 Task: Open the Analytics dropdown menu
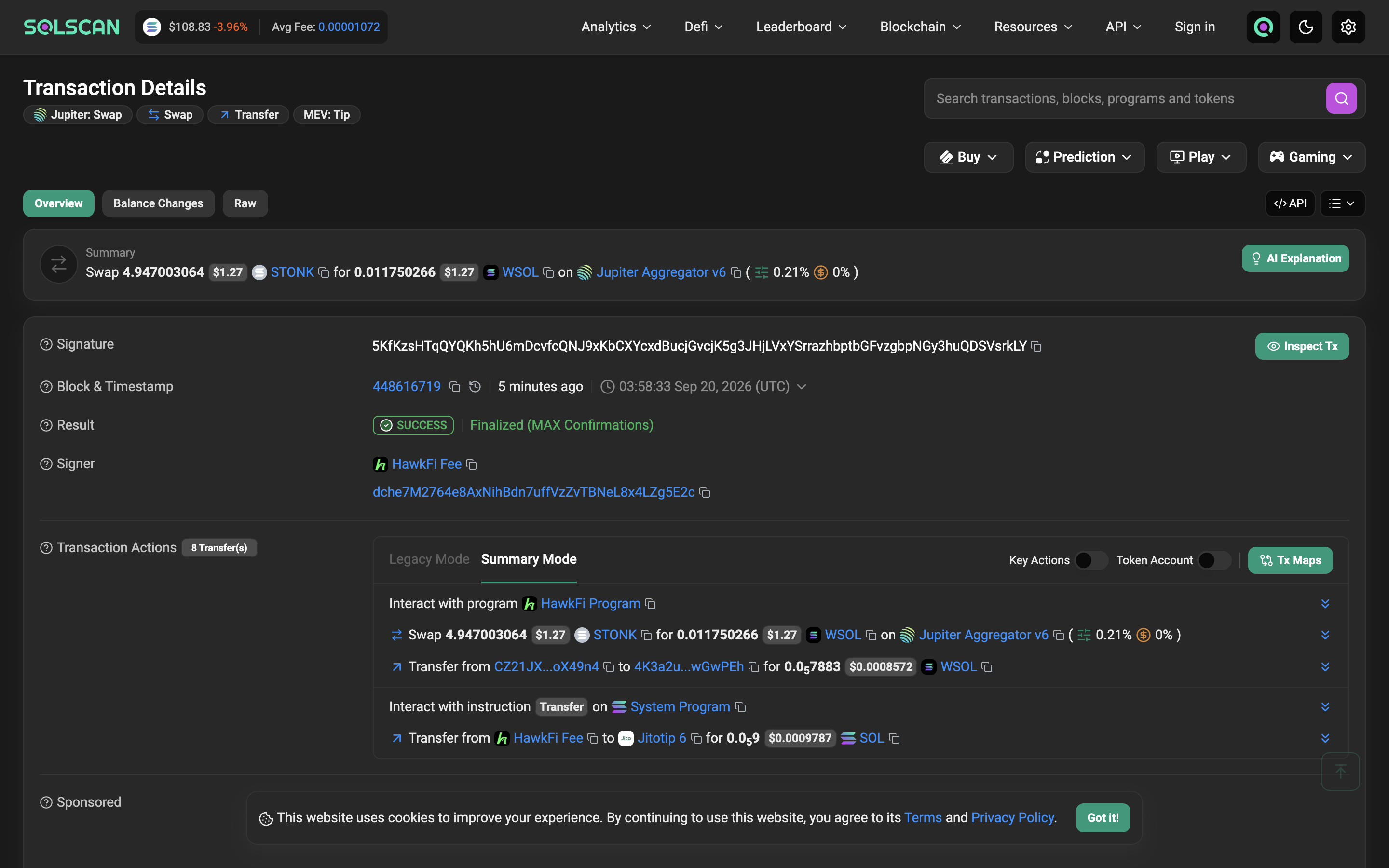tap(616, 27)
